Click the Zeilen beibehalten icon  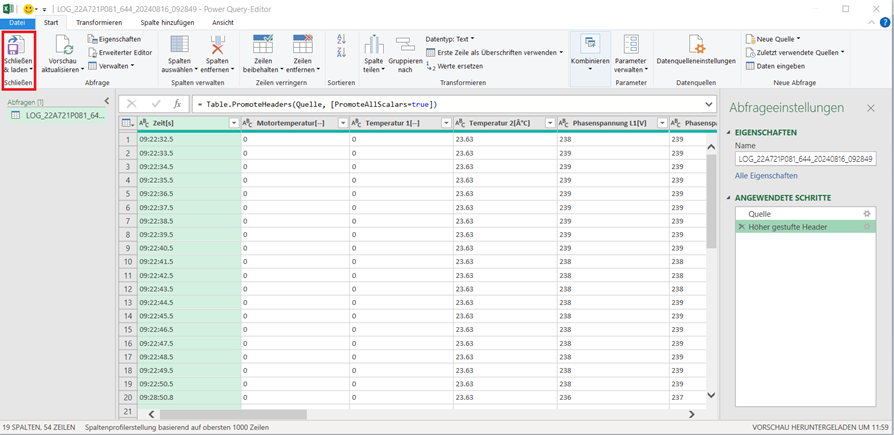point(263,45)
